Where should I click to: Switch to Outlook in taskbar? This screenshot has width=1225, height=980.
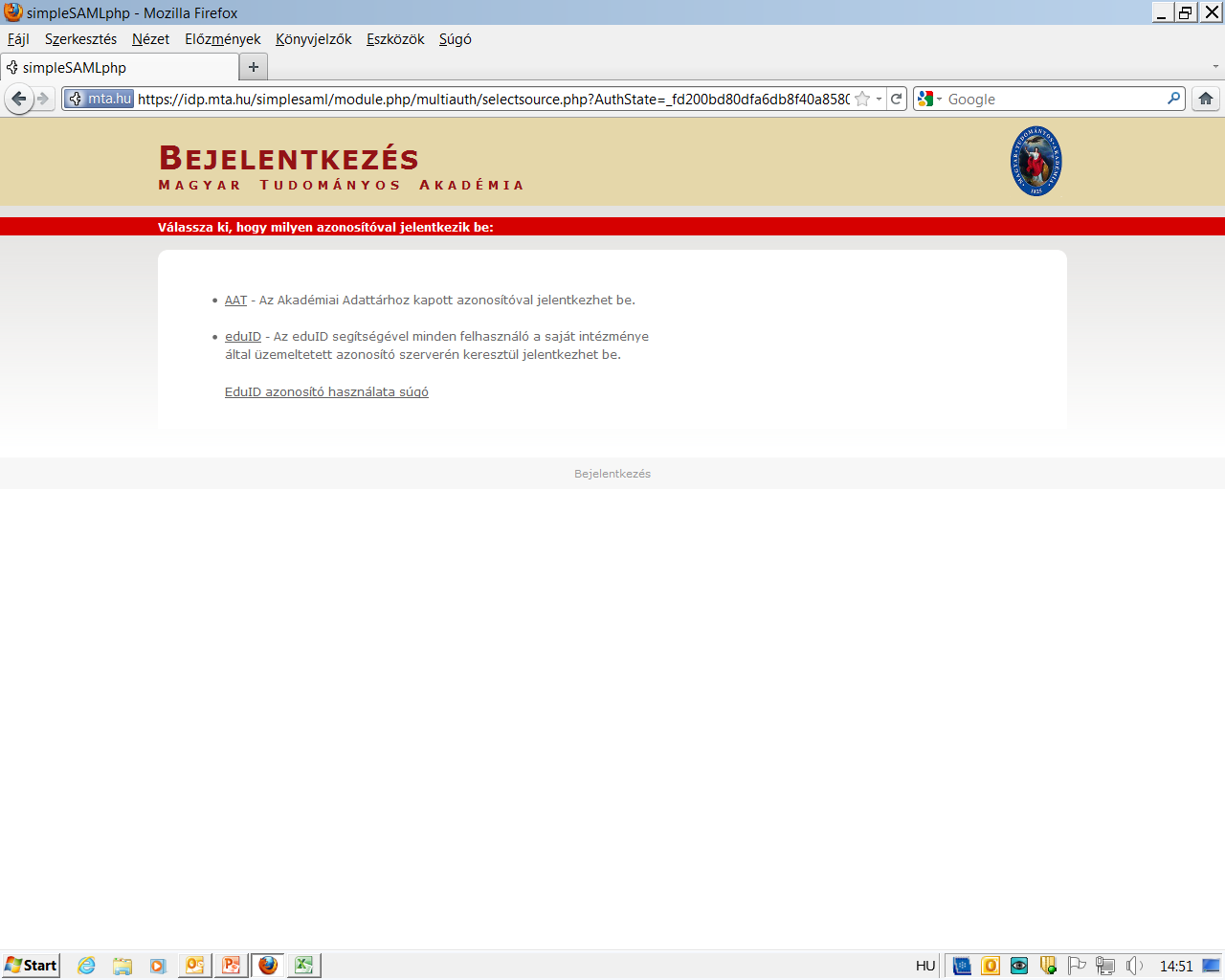tap(194, 966)
